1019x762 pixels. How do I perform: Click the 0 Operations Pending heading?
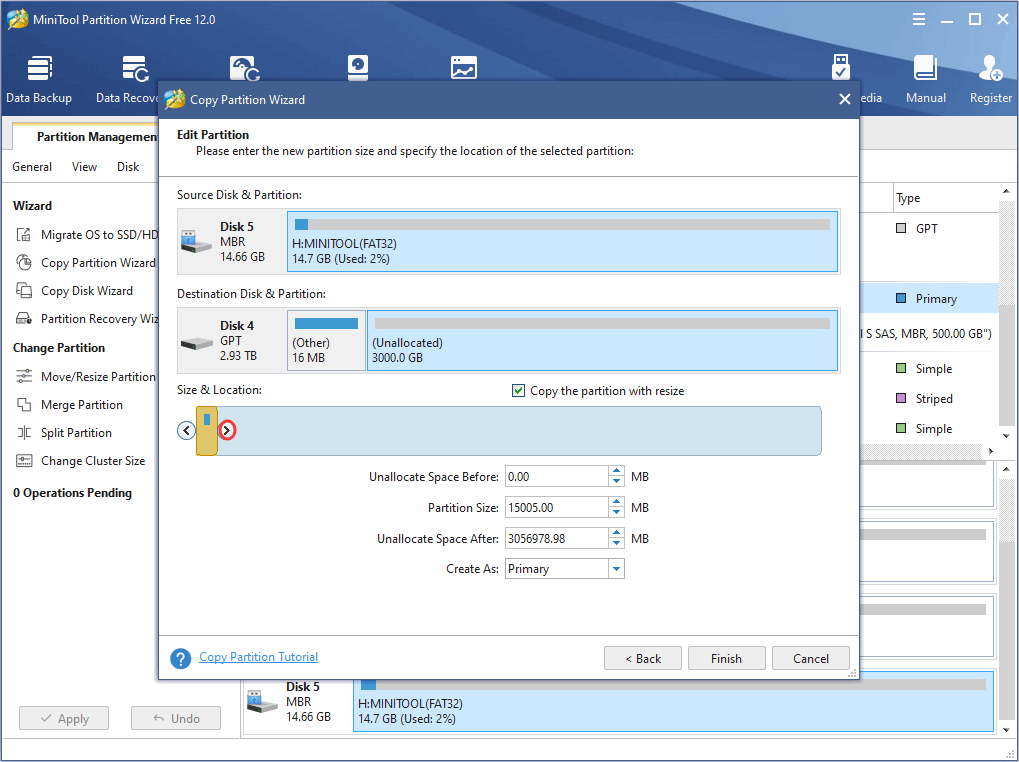tap(72, 493)
